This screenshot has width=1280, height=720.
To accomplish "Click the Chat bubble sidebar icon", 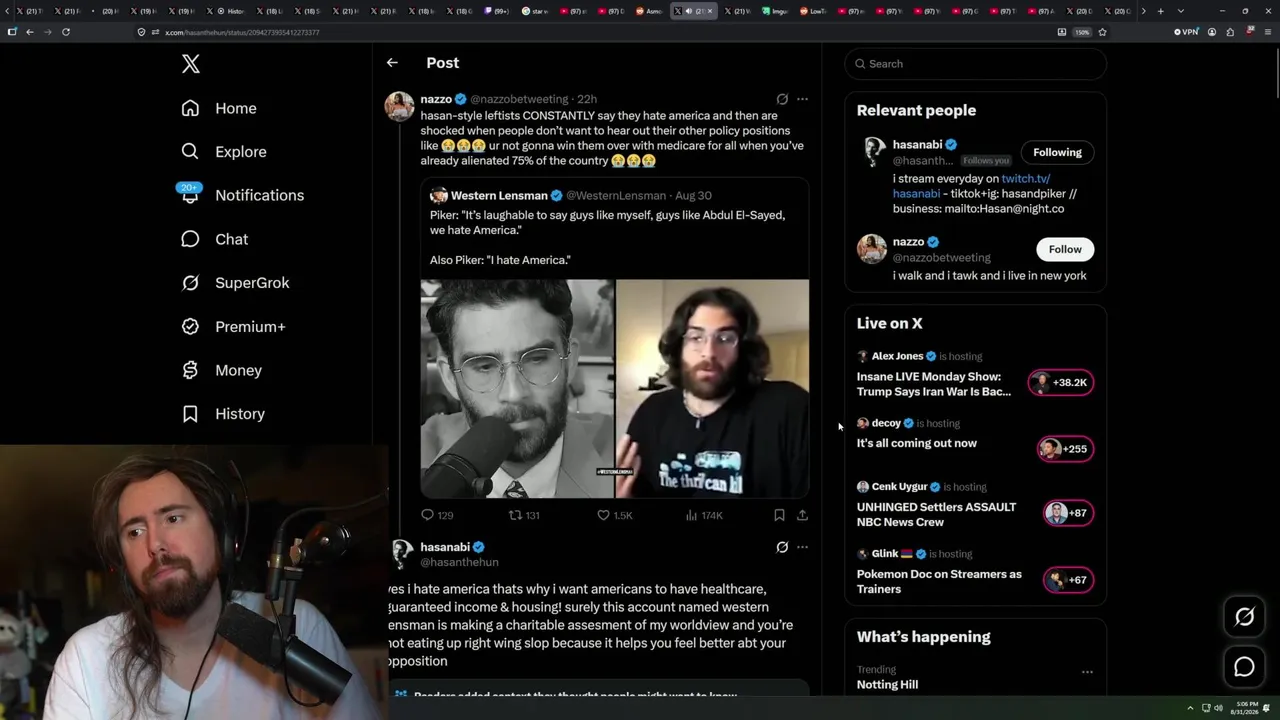I will [190, 239].
